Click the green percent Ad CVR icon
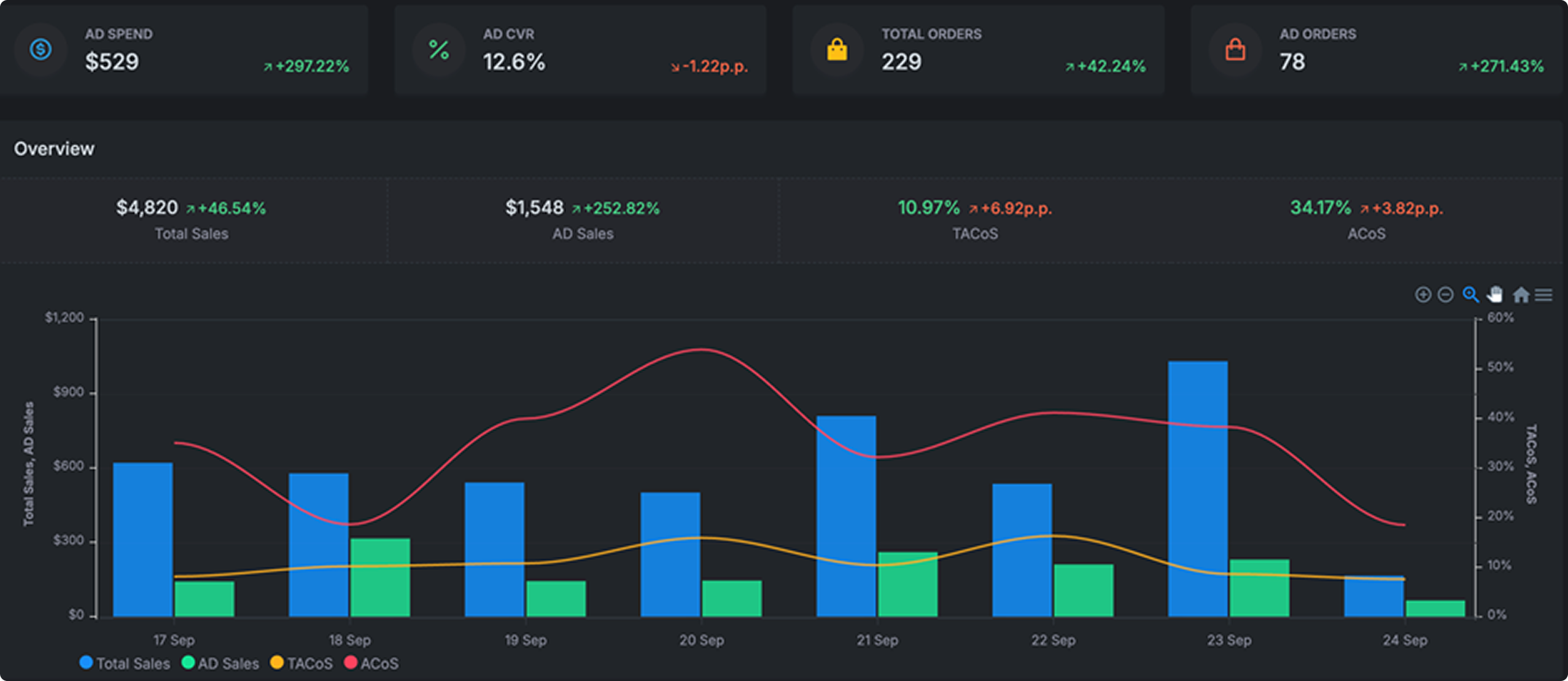 coord(438,50)
